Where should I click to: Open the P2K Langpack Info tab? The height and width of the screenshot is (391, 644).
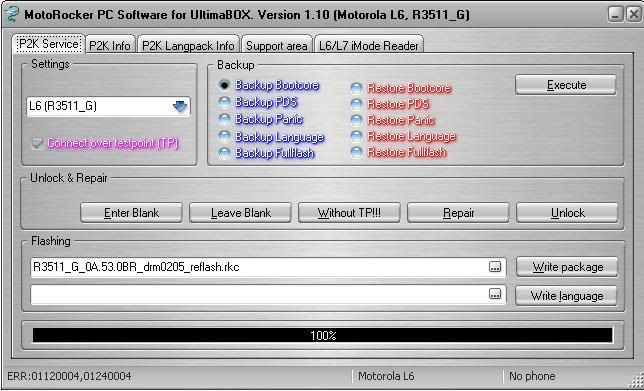[188, 45]
